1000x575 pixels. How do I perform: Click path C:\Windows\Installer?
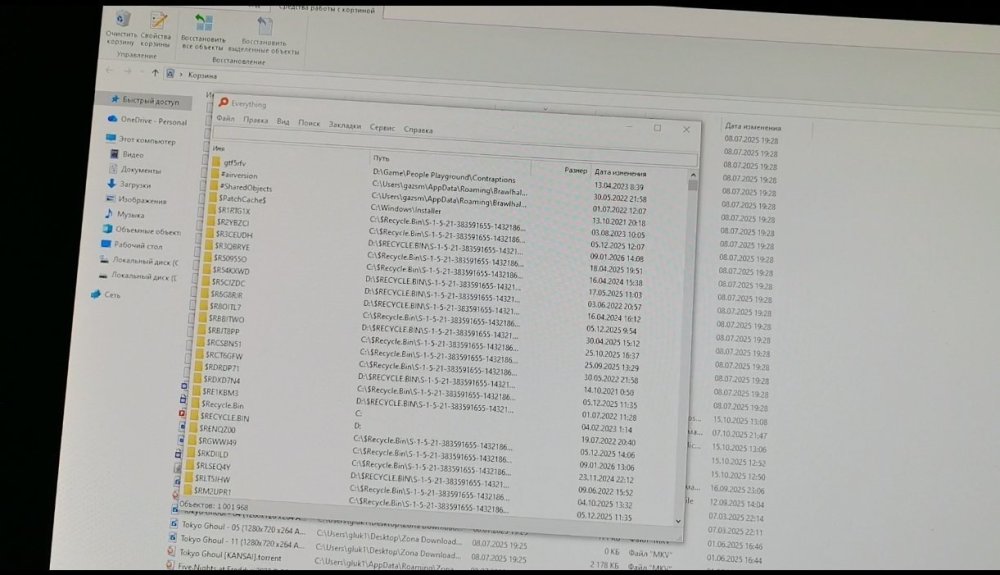[406, 209]
